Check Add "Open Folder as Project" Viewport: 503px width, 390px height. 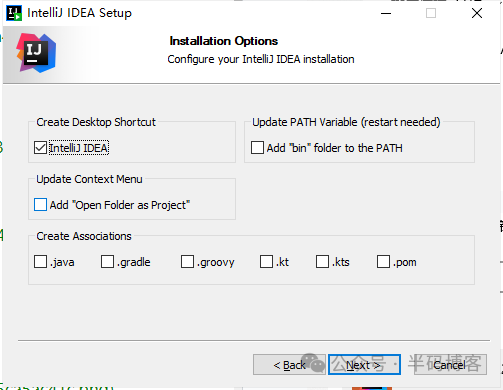tap(40, 205)
